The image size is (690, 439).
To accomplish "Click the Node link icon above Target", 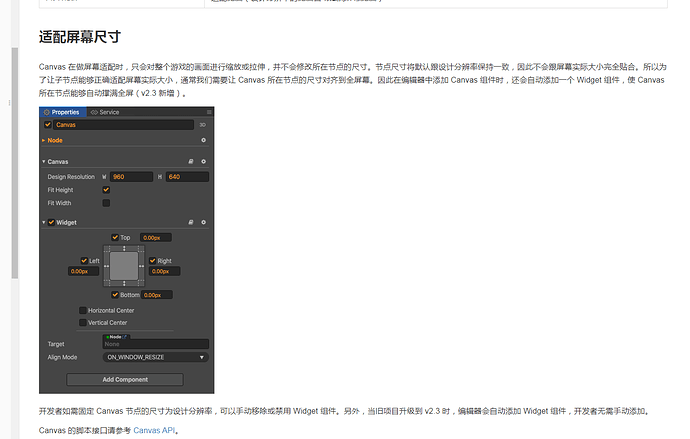I will click(125, 337).
